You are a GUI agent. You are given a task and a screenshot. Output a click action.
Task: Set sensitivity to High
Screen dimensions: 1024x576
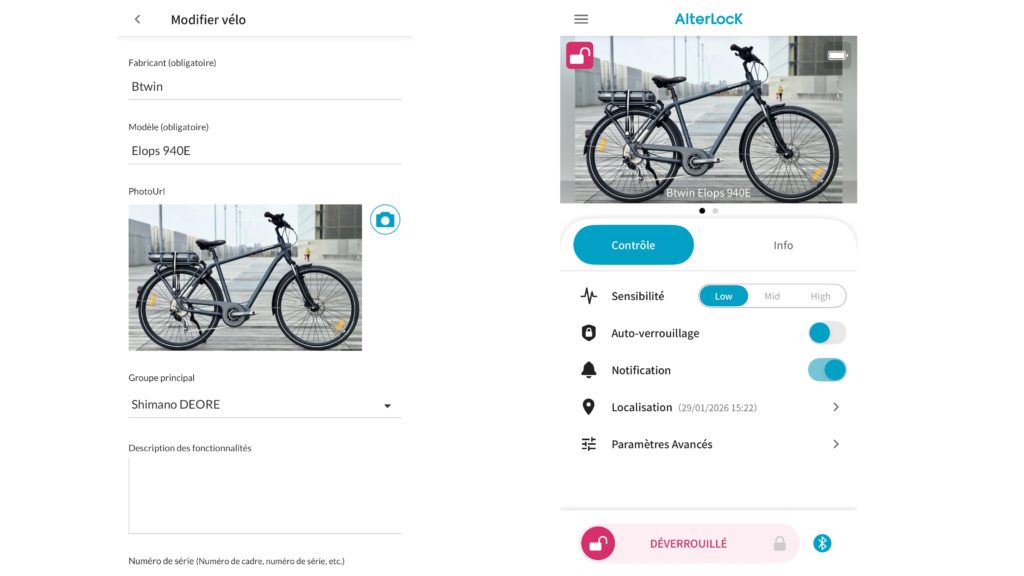[820, 296]
